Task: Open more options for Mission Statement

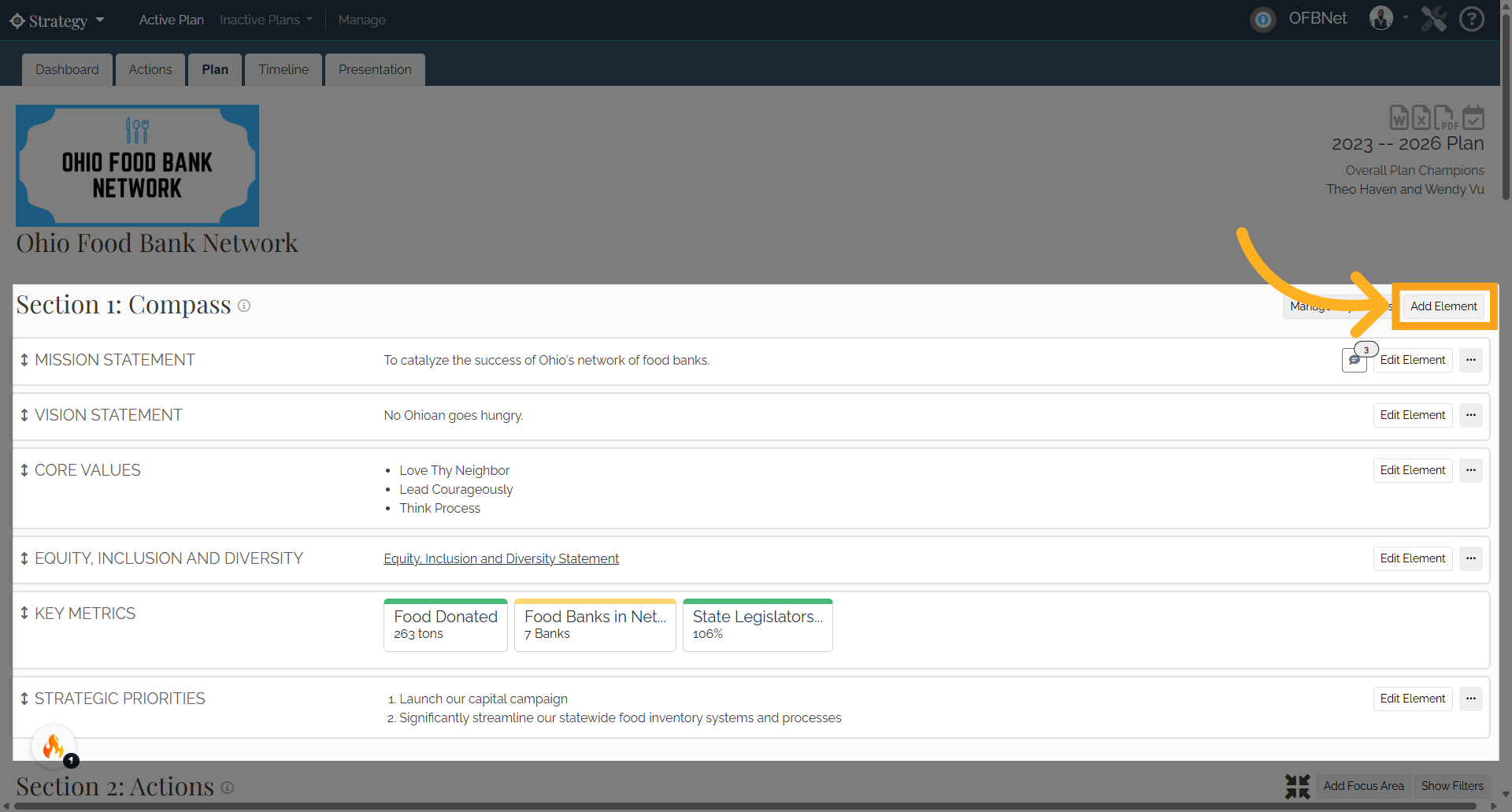Action: click(x=1471, y=360)
